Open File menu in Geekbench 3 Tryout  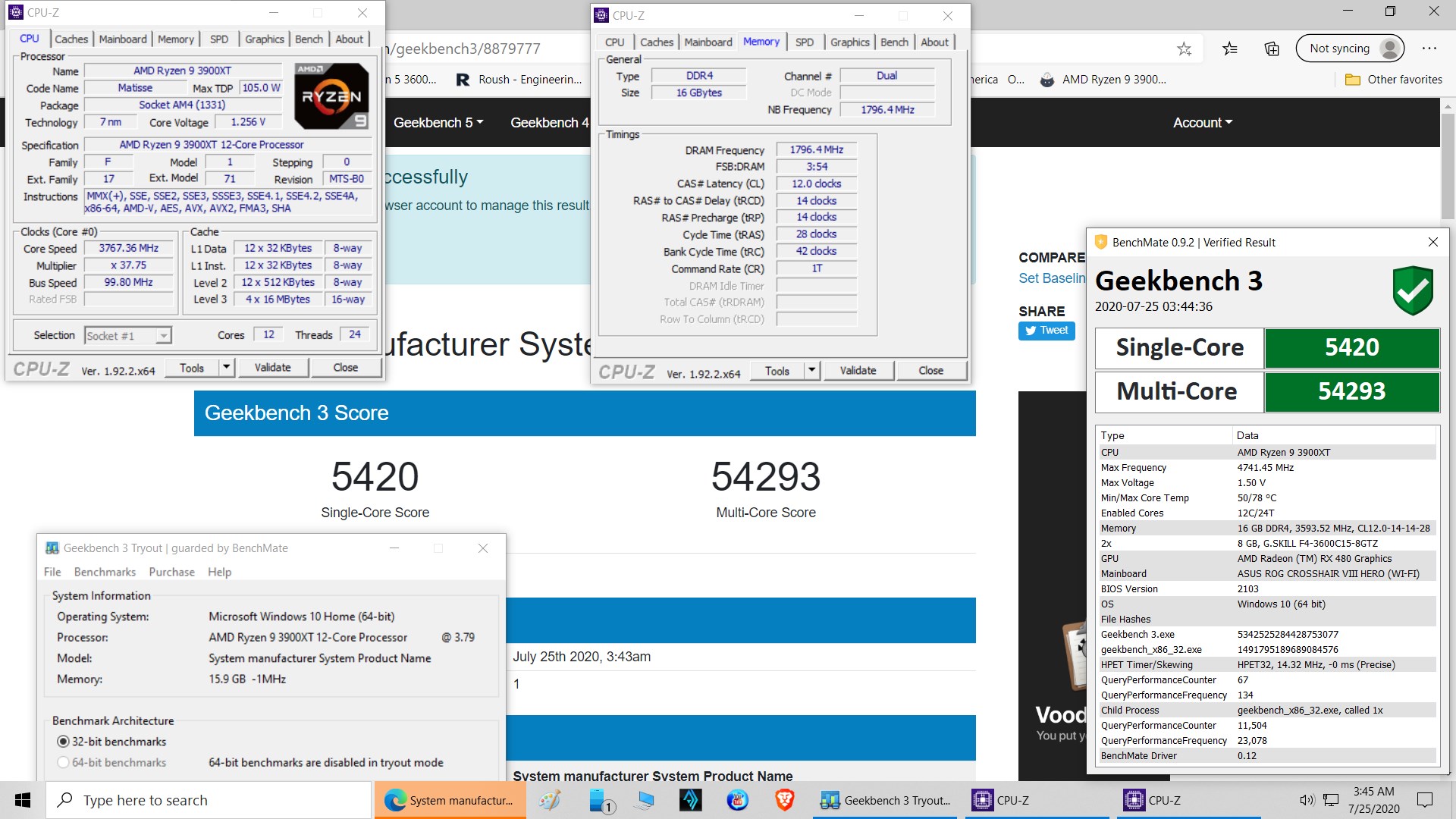click(x=52, y=572)
